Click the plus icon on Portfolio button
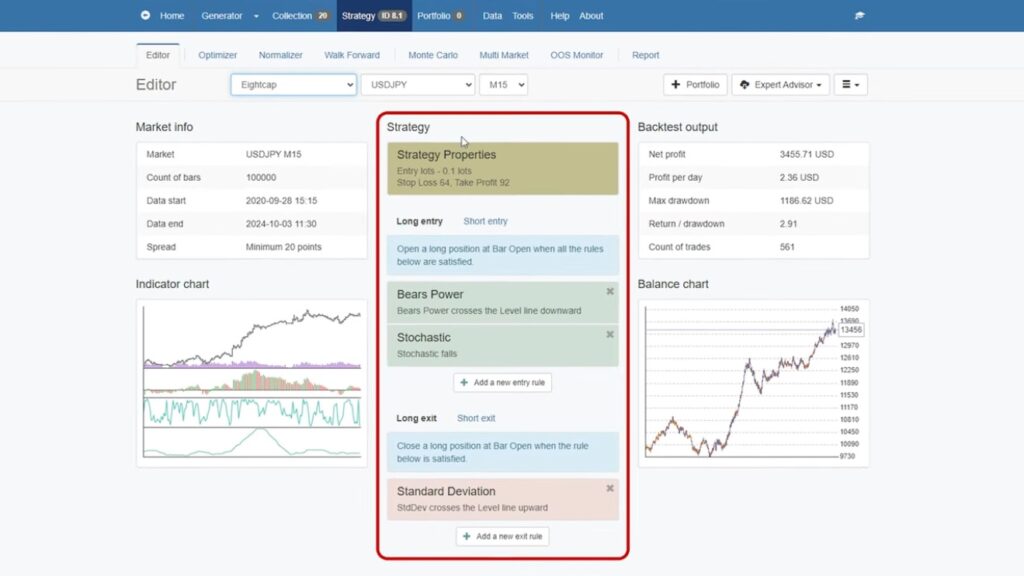 click(x=676, y=85)
